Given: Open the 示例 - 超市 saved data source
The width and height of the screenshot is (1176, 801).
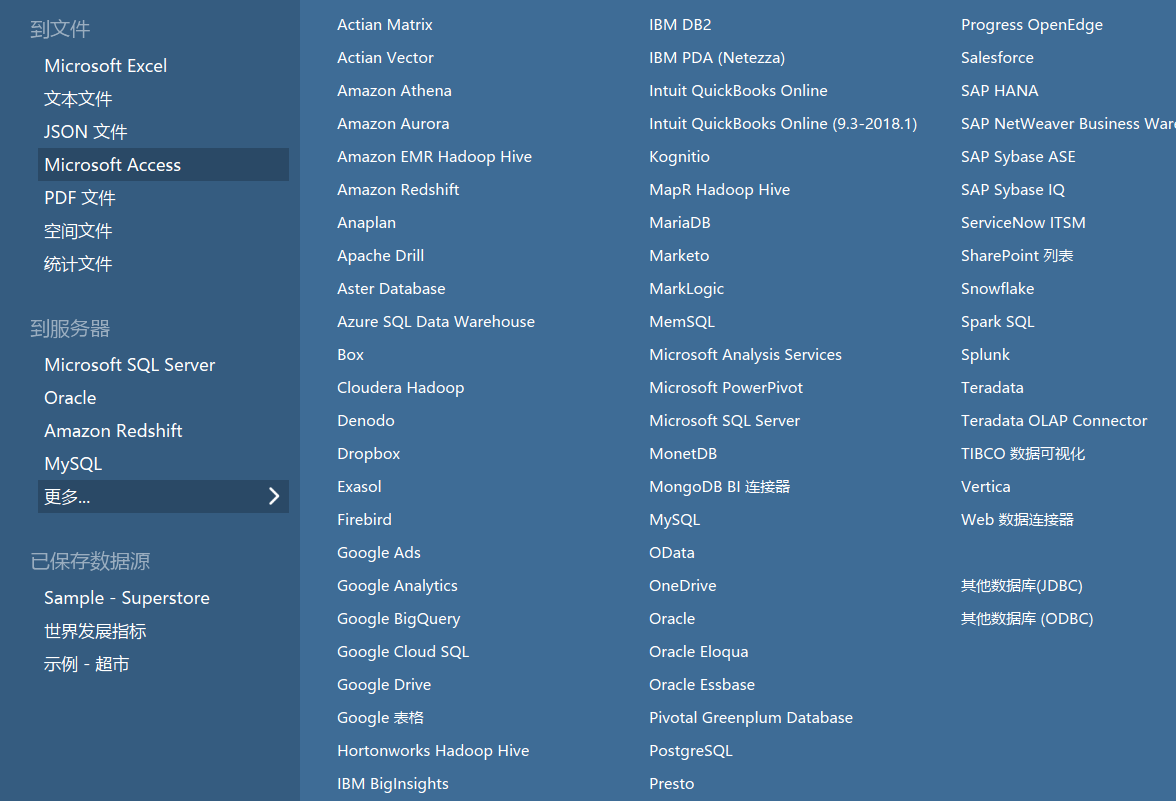Looking at the screenshot, I should 86,664.
